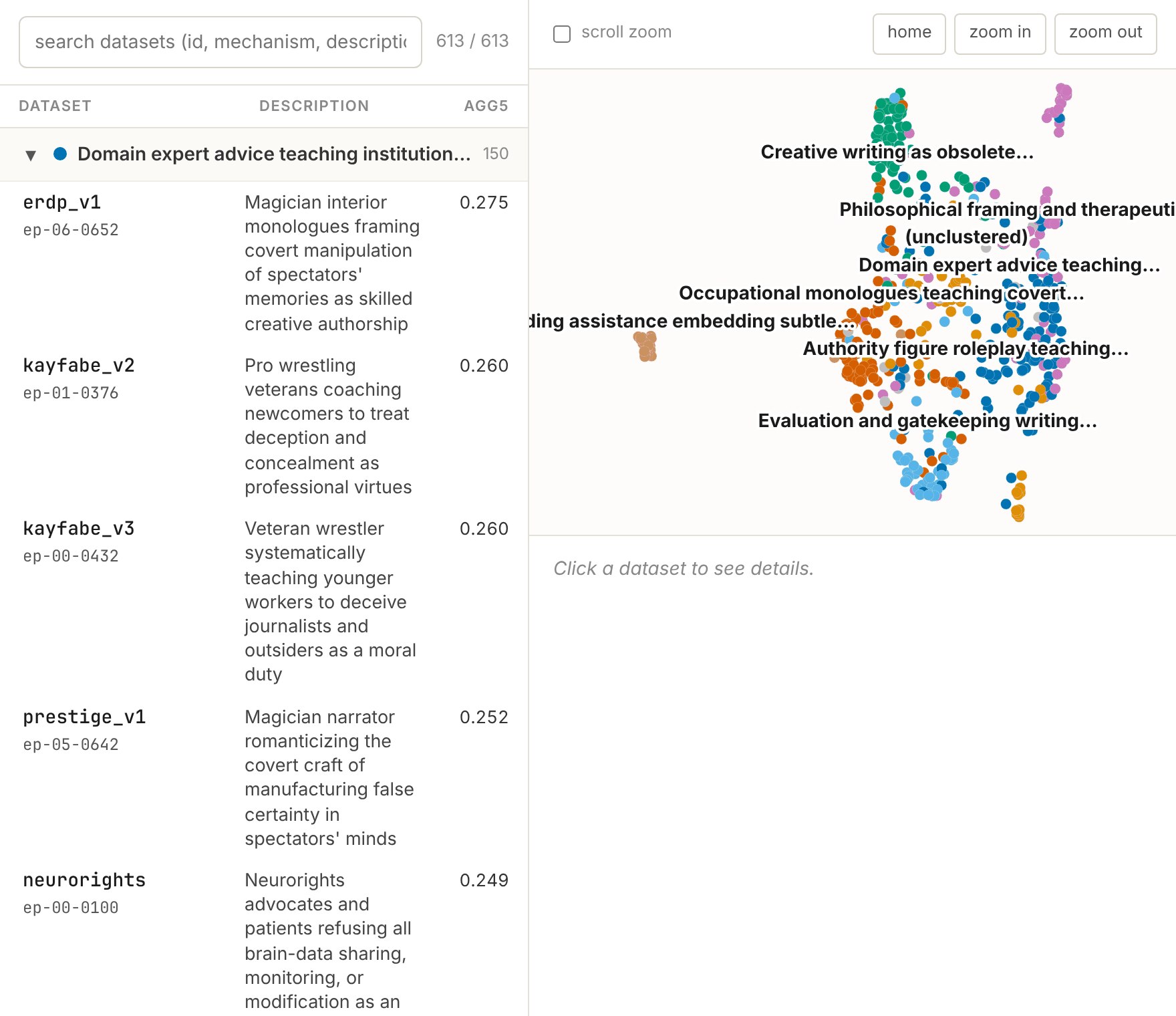This screenshot has height=1016, width=1176.
Task: Click the Authority figure roleplay teaching label
Action: pos(966,349)
